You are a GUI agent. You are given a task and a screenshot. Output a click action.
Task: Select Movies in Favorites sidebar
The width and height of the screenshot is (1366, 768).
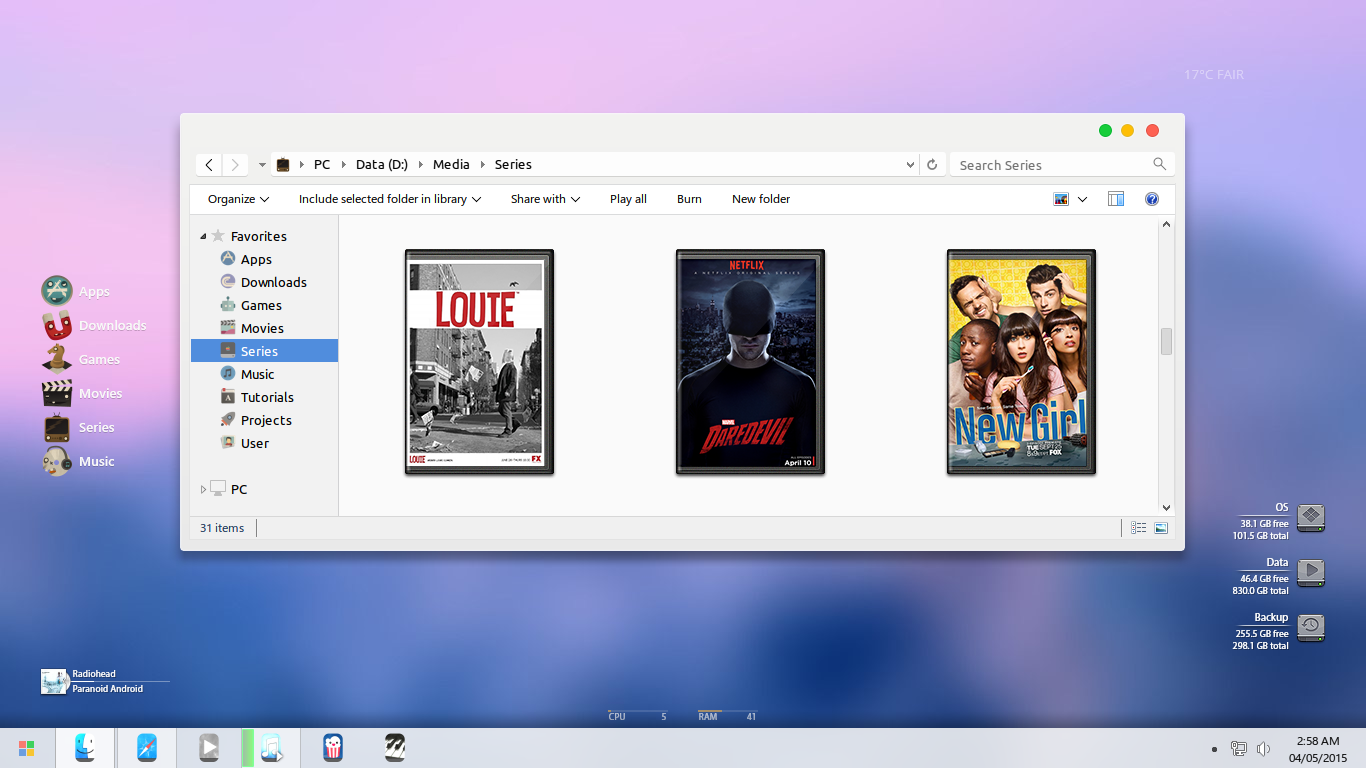point(264,328)
